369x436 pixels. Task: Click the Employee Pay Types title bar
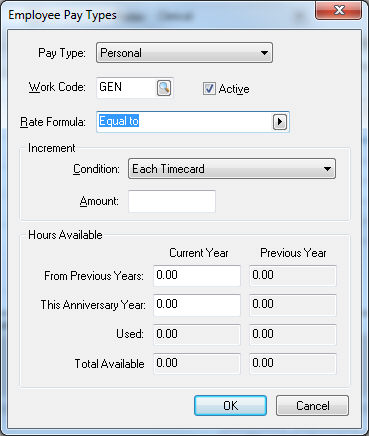point(160,15)
